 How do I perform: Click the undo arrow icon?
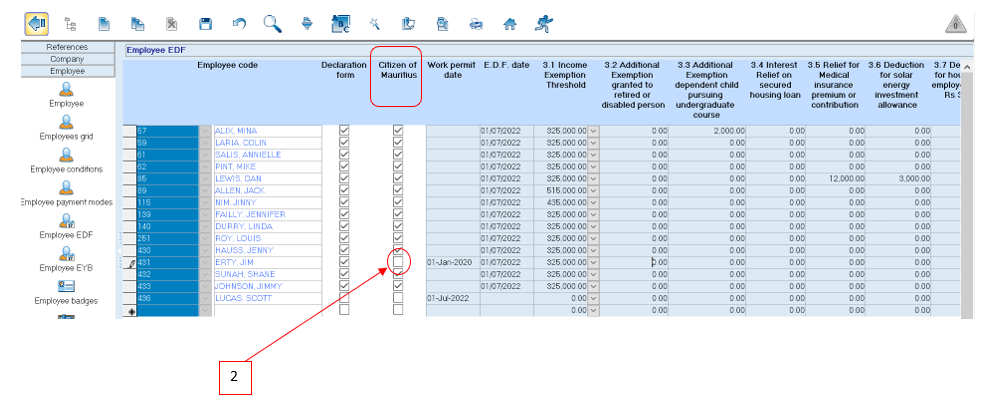click(239, 22)
